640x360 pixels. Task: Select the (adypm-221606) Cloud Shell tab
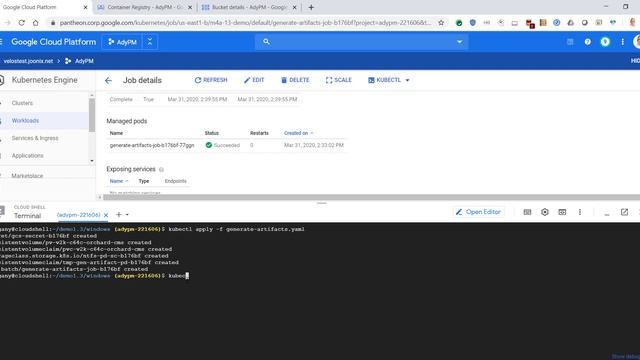point(78,215)
